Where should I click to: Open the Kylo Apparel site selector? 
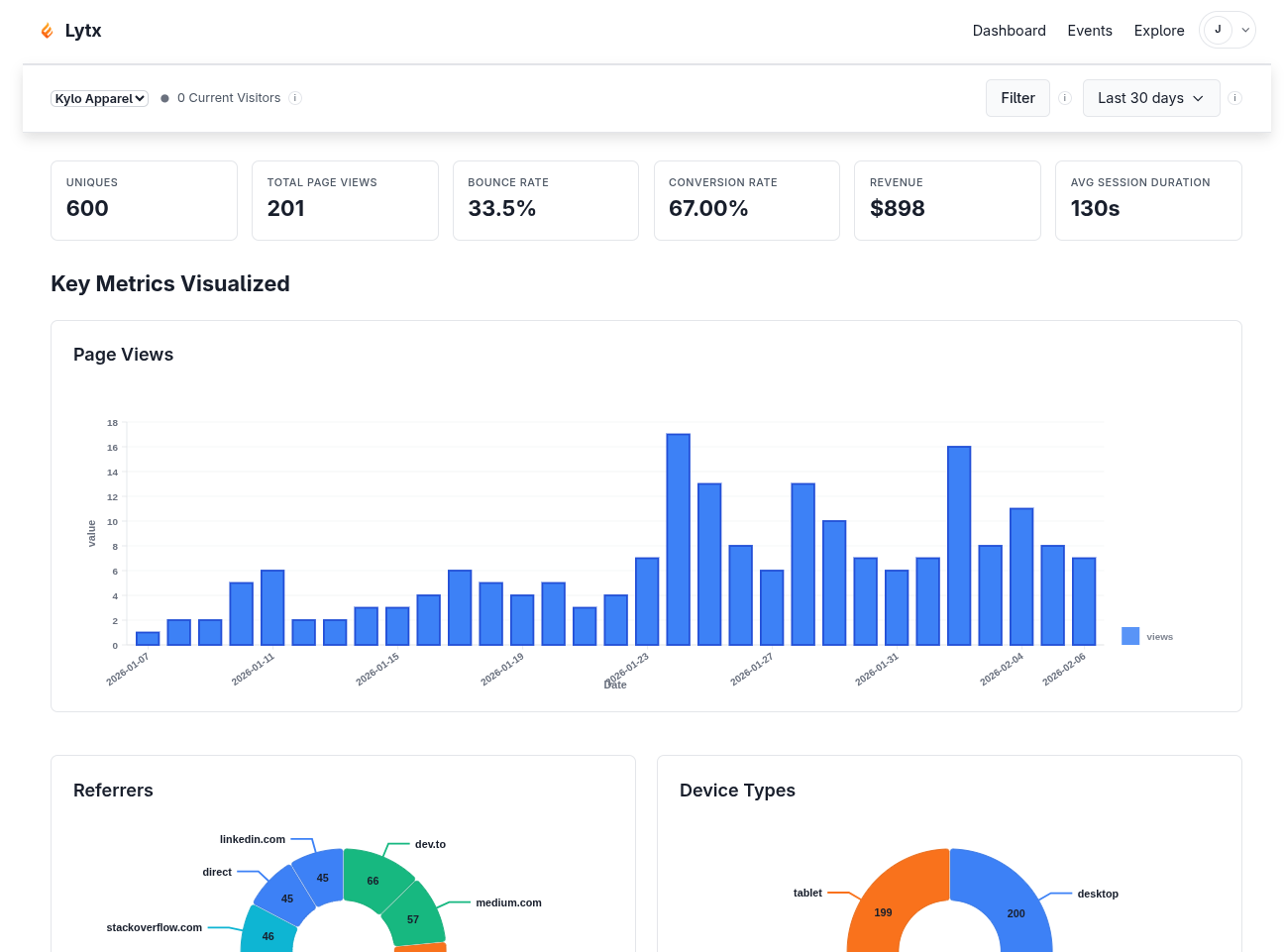[x=99, y=98]
